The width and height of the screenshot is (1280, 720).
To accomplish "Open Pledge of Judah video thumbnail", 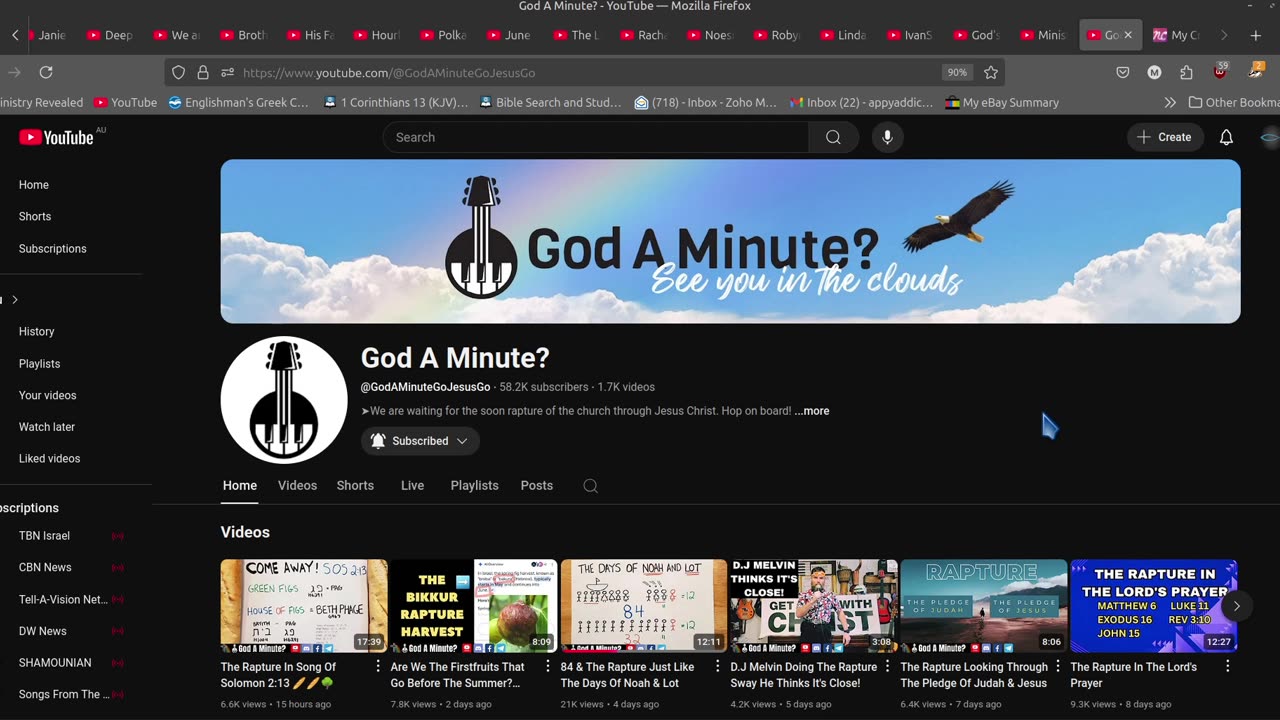I will tap(984, 606).
